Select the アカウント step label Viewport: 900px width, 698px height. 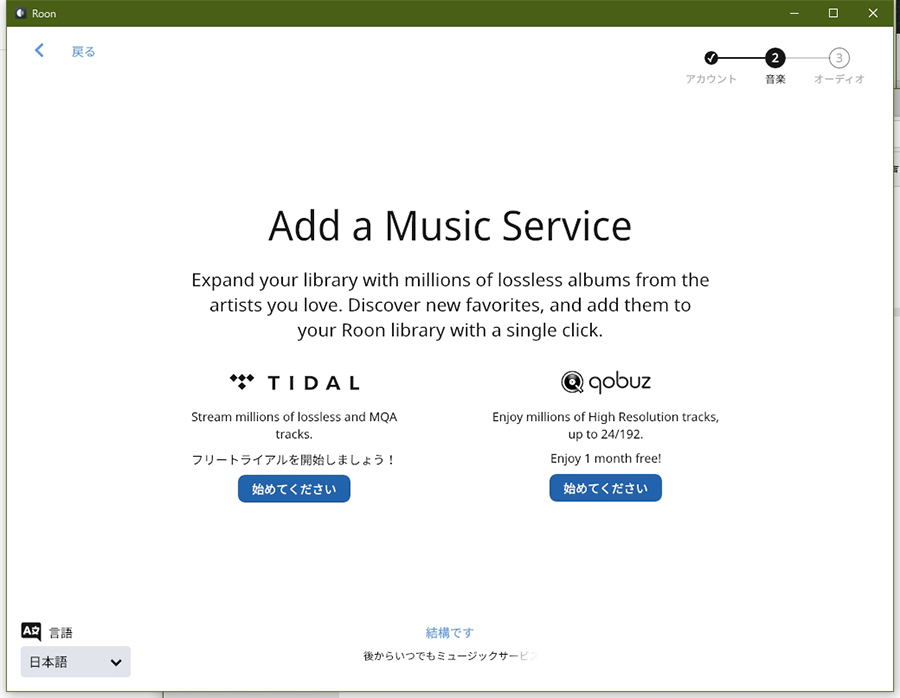click(711, 79)
